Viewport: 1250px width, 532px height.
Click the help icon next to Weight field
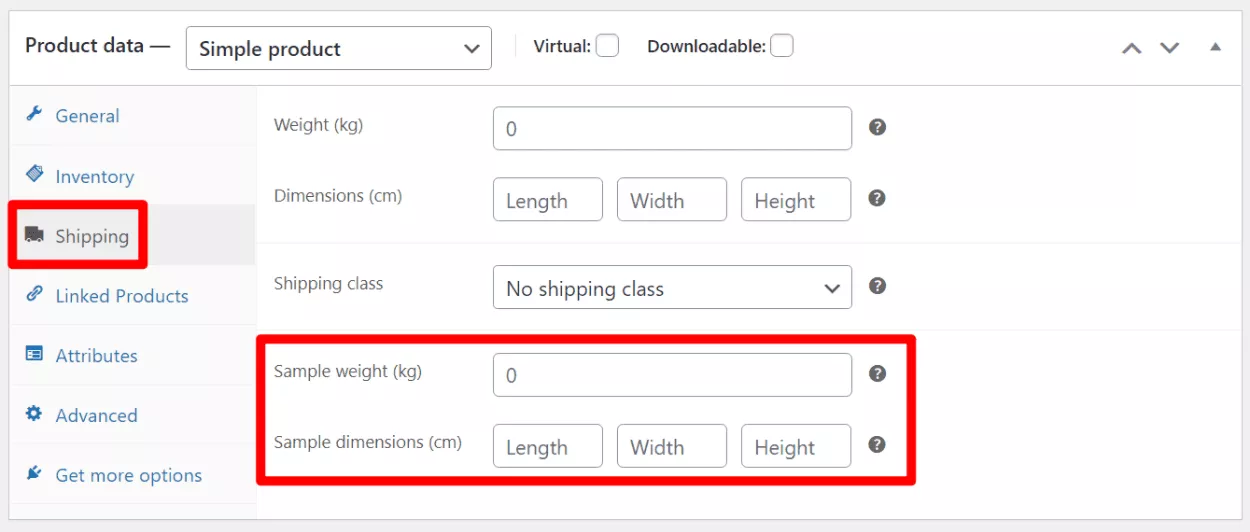click(x=877, y=127)
